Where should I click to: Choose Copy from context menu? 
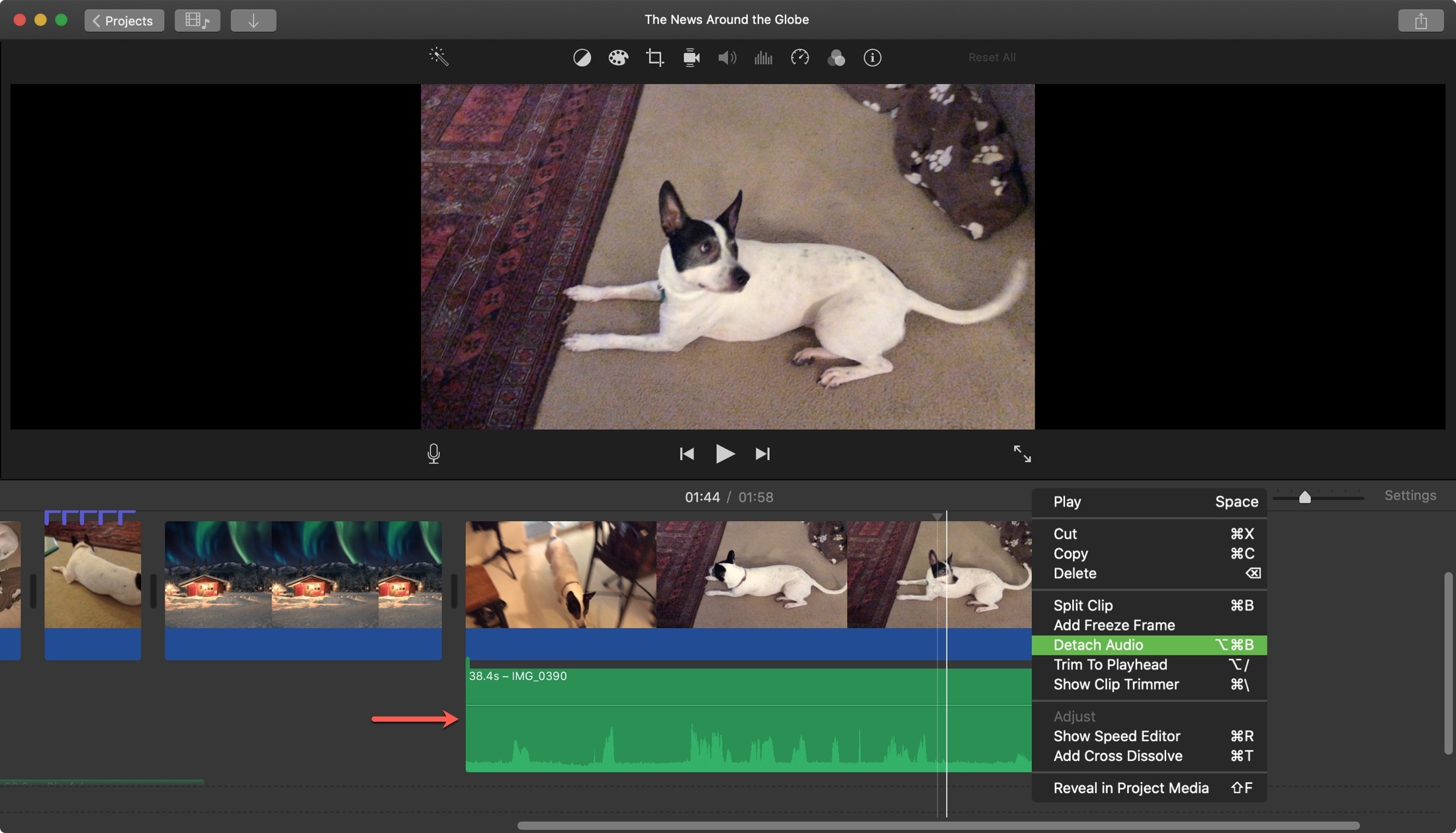tap(1149, 554)
